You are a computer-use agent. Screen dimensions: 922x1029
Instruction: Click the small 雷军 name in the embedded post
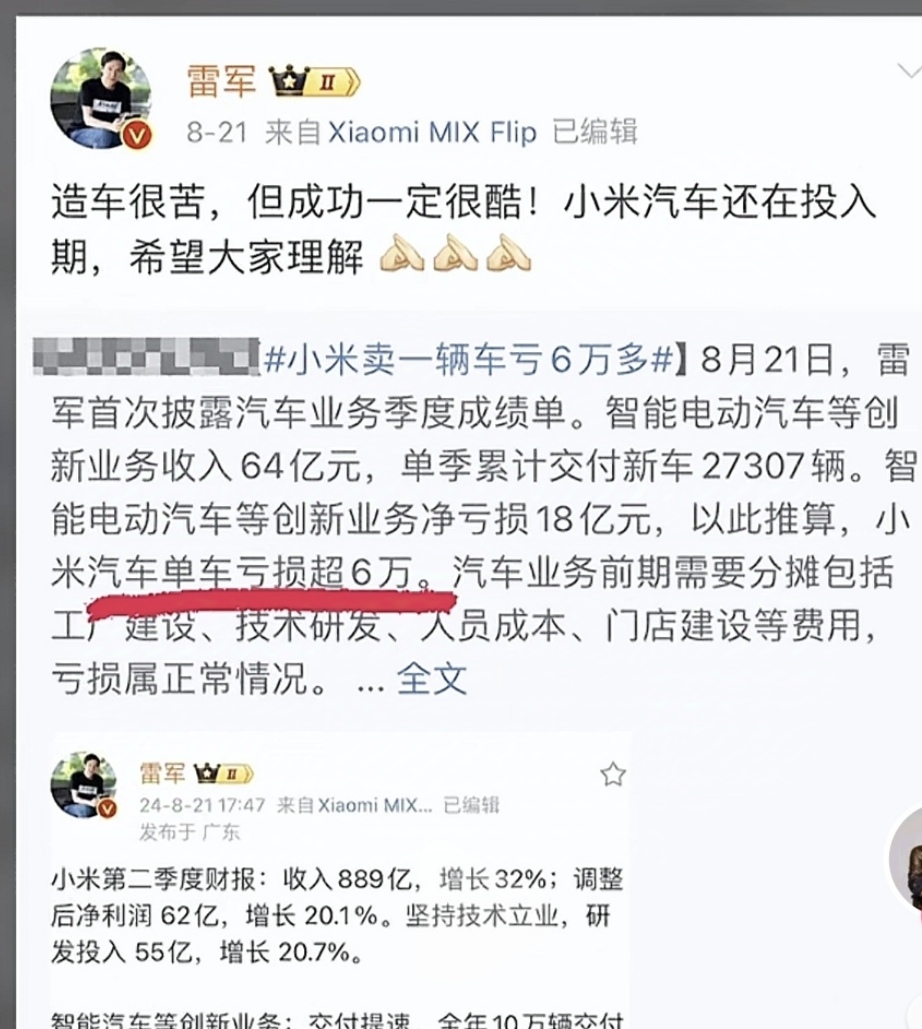coord(163,774)
